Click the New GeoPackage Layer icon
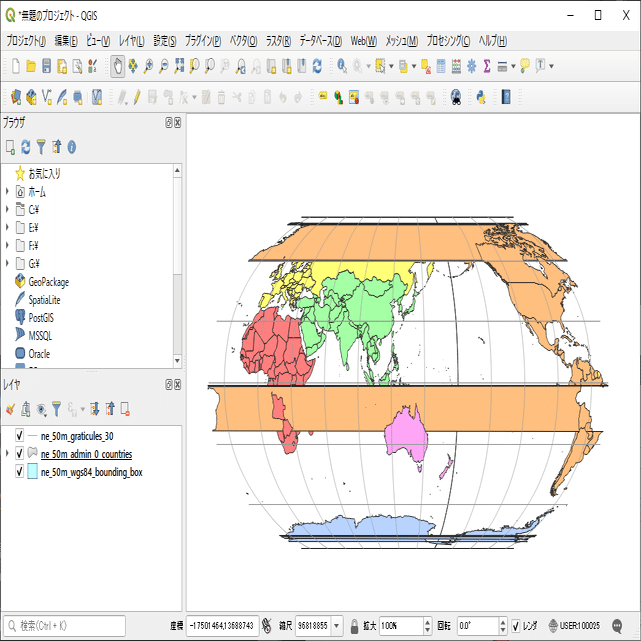 pyautogui.click(x=31, y=97)
